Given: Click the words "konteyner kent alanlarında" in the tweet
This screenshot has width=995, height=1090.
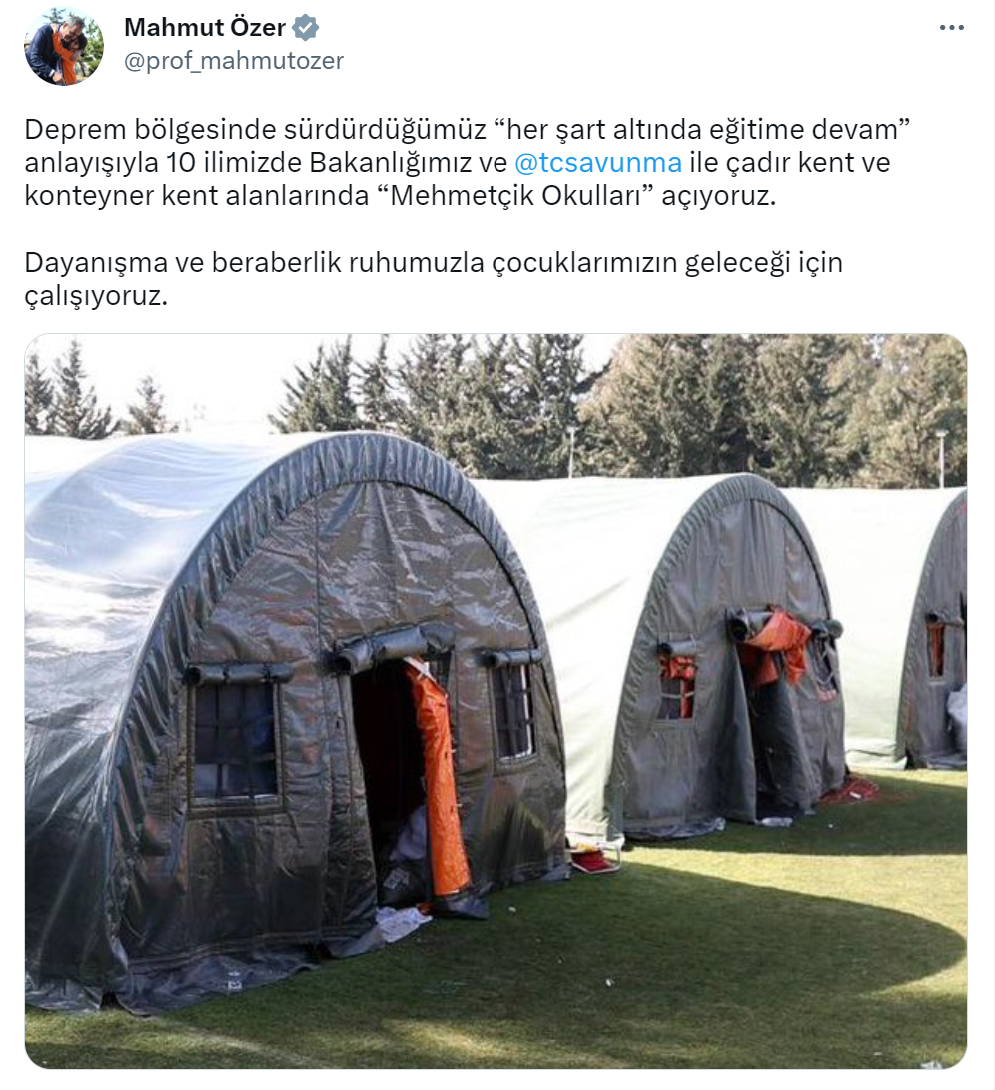Looking at the screenshot, I should coord(197,196).
